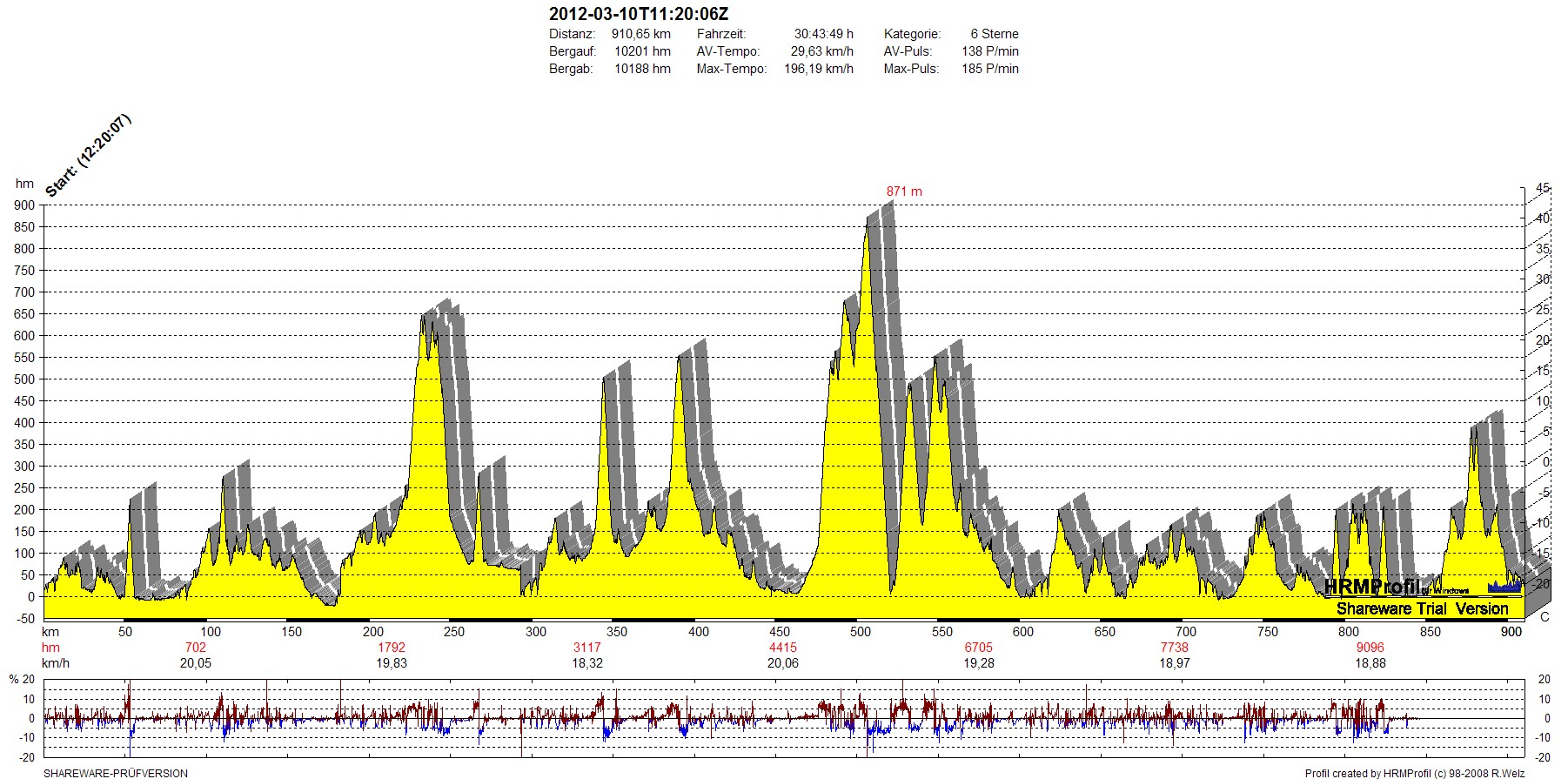
Task: Click the 900 label on elevation axis
Action: (24, 205)
